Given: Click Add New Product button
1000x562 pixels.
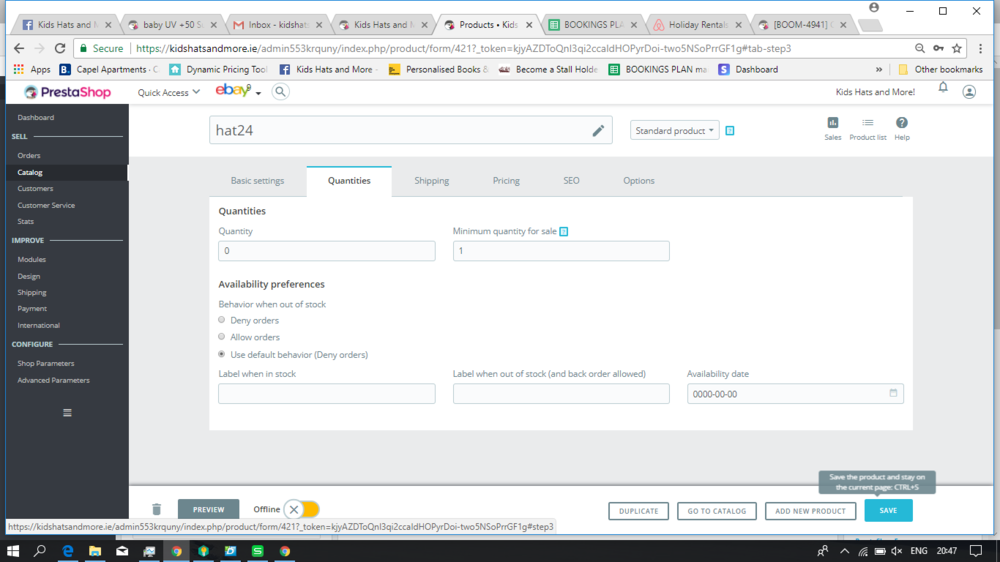Looking at the screenshot, I should (810, 511).
